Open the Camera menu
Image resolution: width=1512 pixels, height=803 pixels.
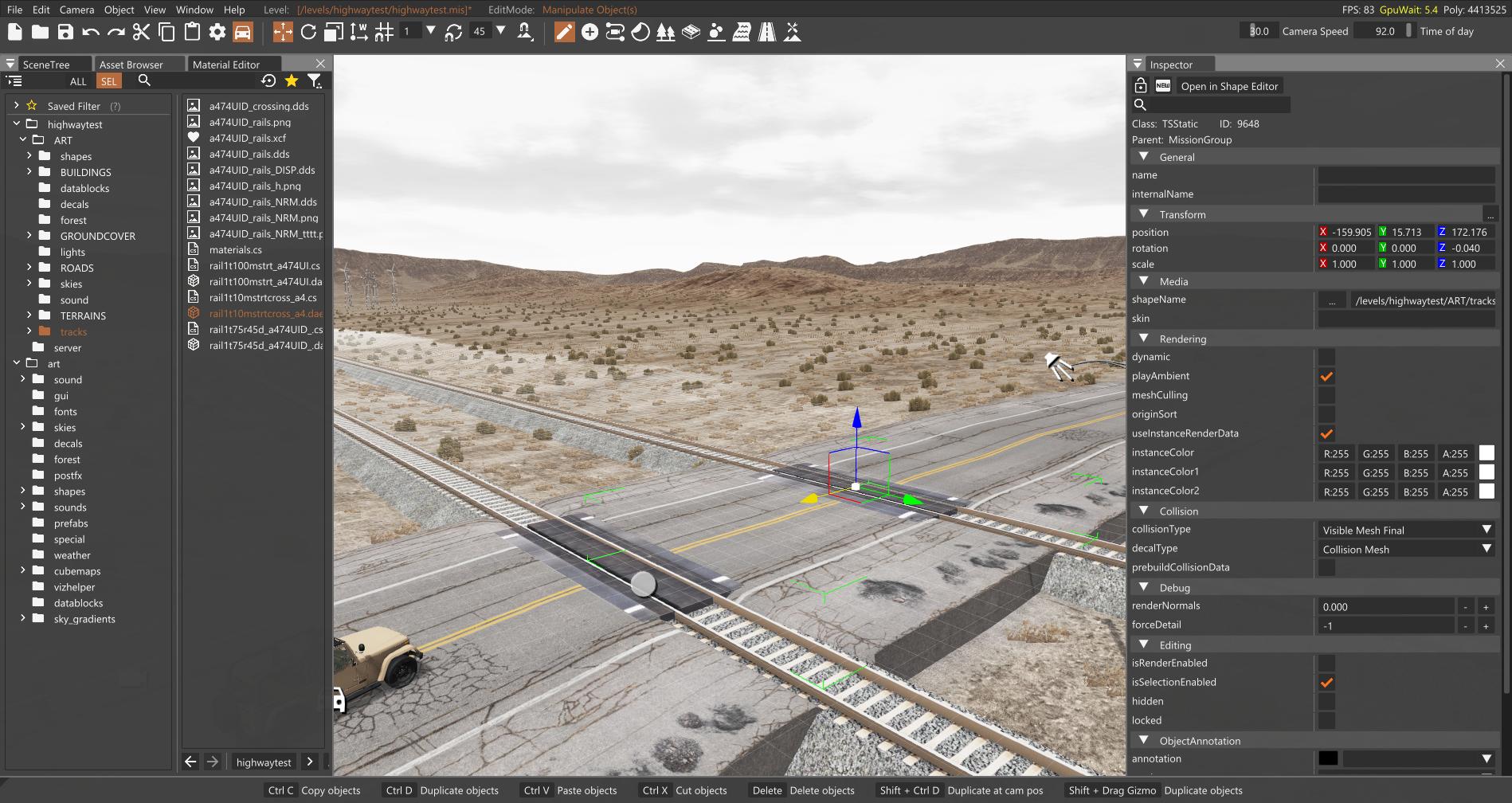76,10
